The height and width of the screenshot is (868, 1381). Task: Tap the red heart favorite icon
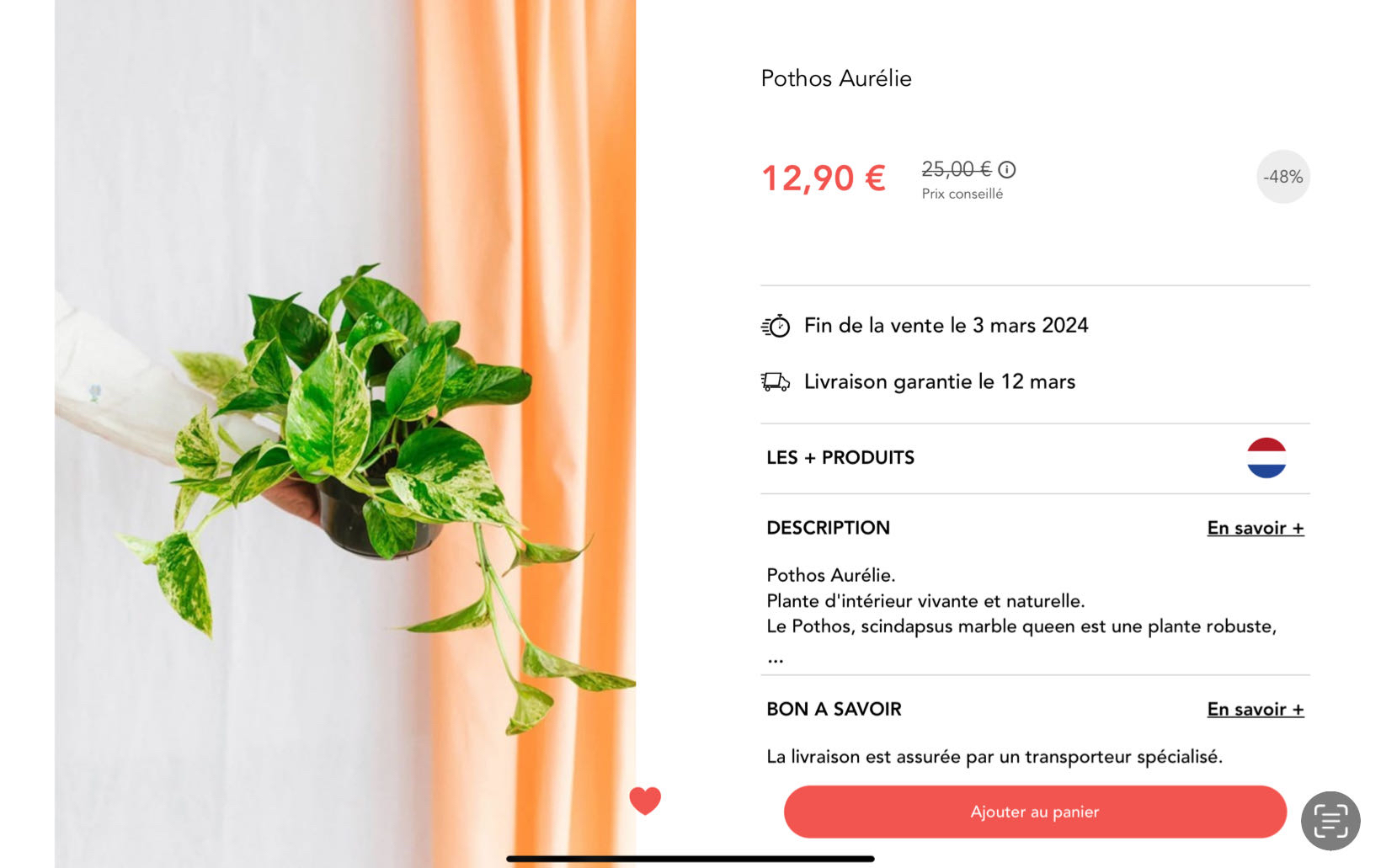click(x=645, y=800)
